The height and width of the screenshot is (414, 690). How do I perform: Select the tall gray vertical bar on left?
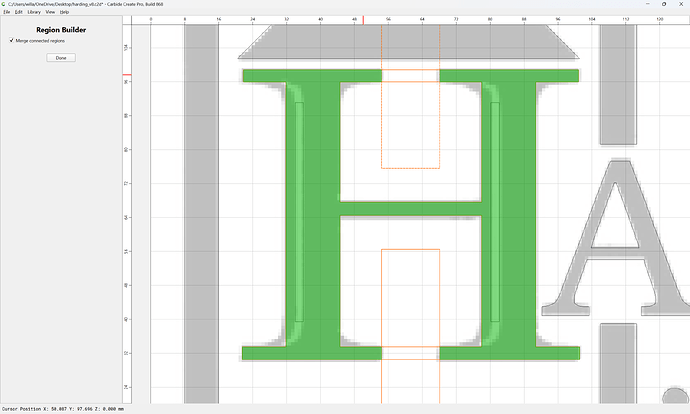coord(201,214)
